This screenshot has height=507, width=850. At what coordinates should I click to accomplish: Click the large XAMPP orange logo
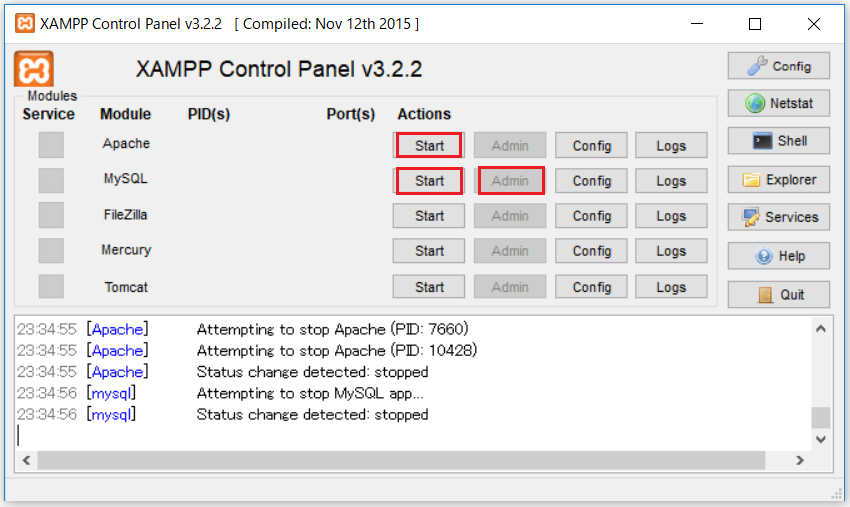pos(34,69)
